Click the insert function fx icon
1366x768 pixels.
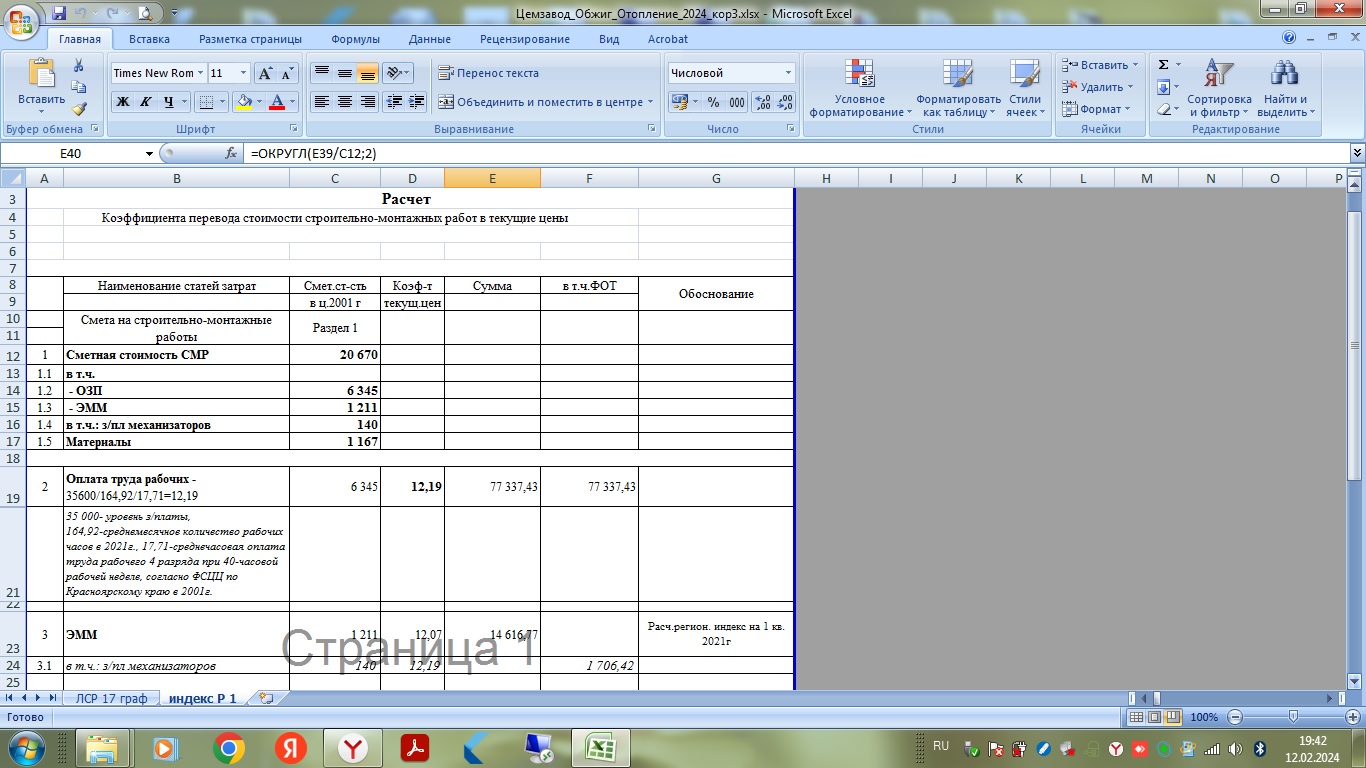[231, 154]
